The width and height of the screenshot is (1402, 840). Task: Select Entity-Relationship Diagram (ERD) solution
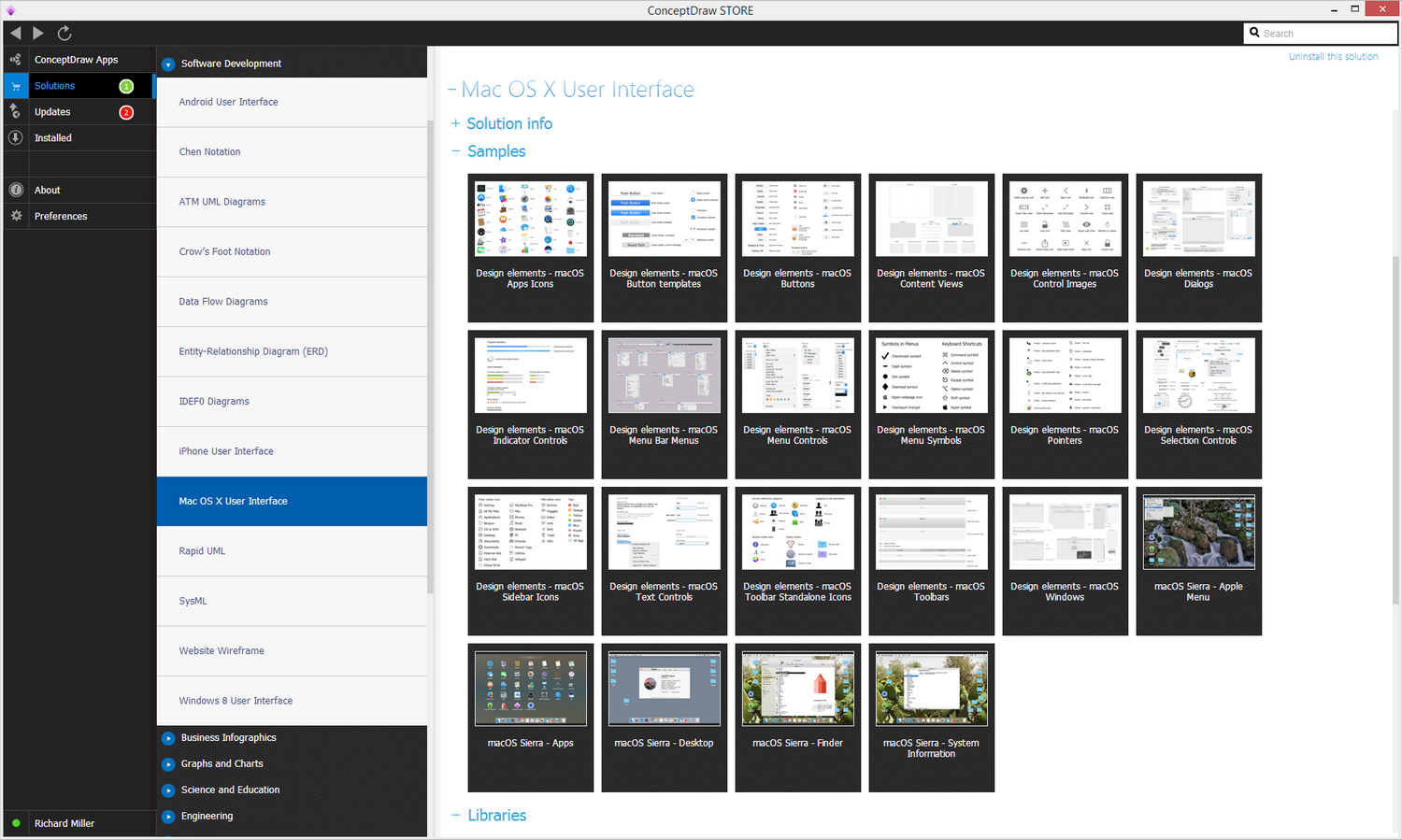click(292, 352)
